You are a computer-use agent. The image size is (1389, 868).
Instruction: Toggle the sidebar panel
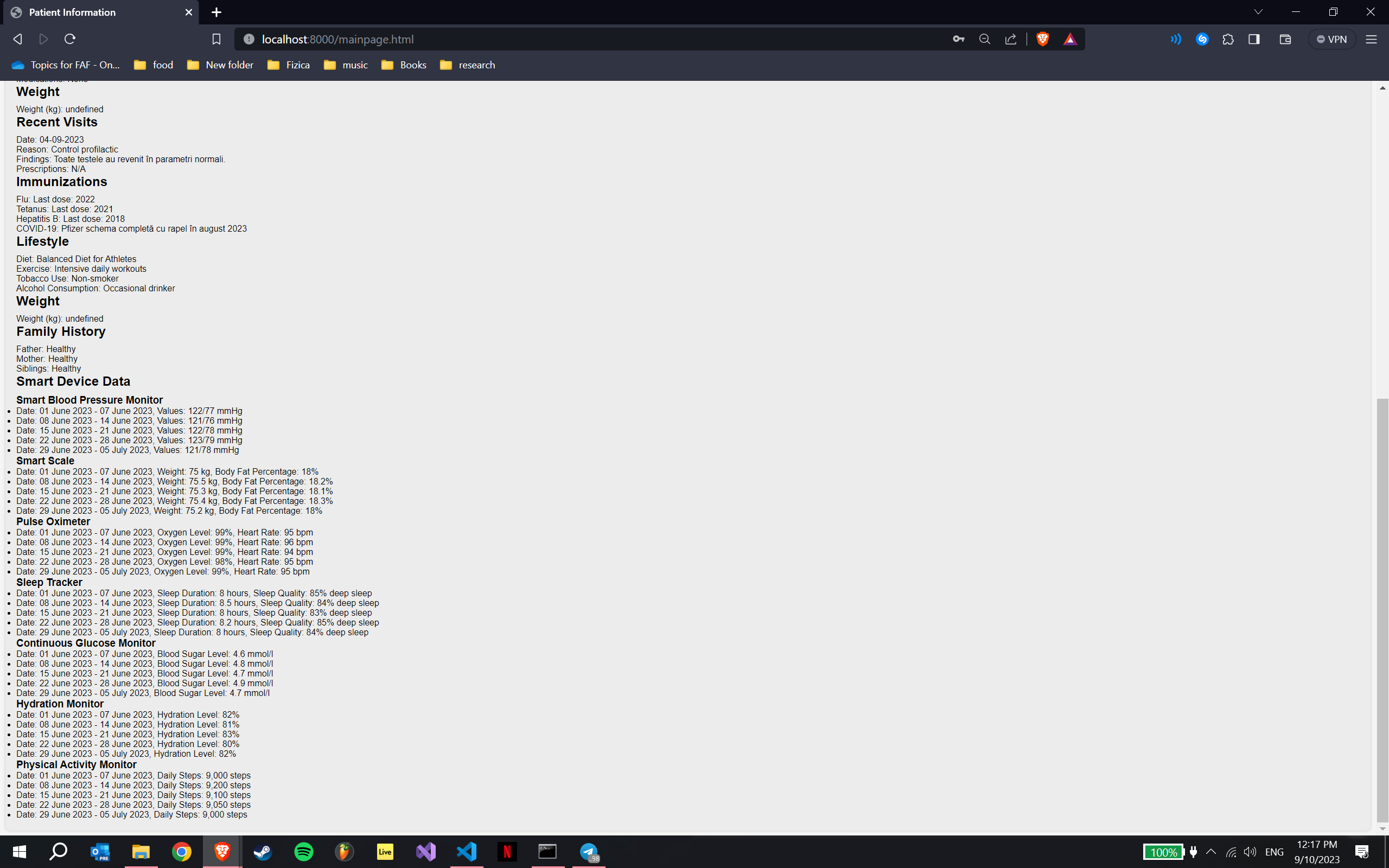coord(1254,39)
